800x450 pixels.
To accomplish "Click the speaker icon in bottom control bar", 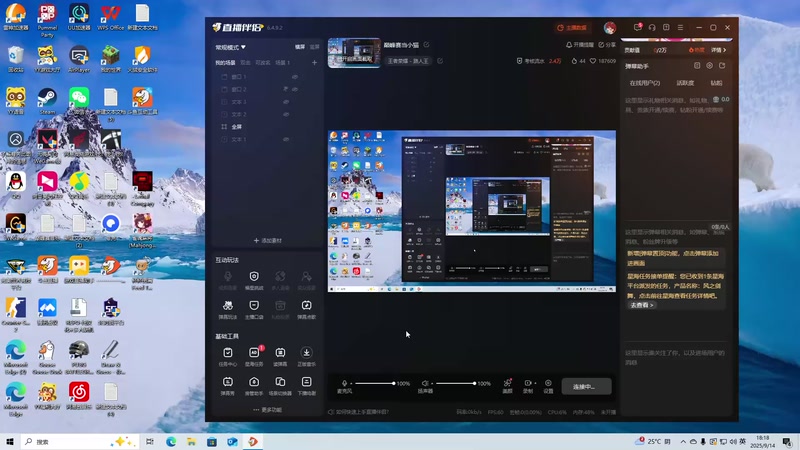I will pos(424,383).
